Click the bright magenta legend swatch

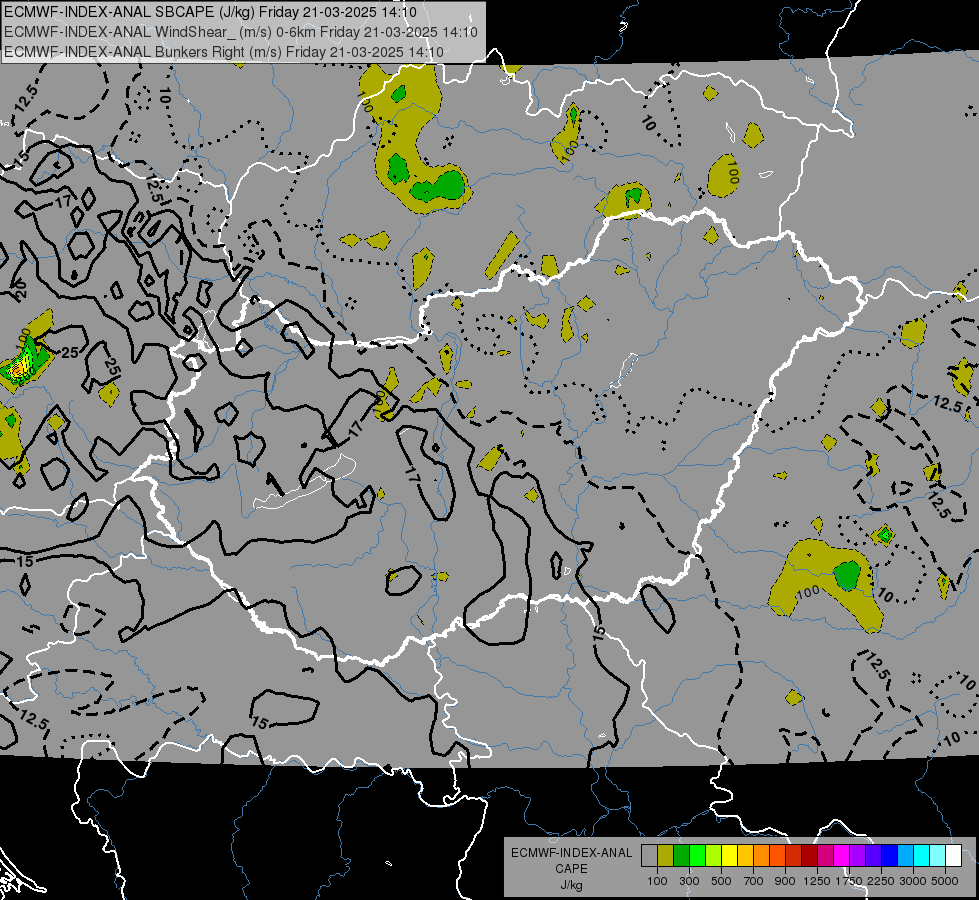(842, 855)
